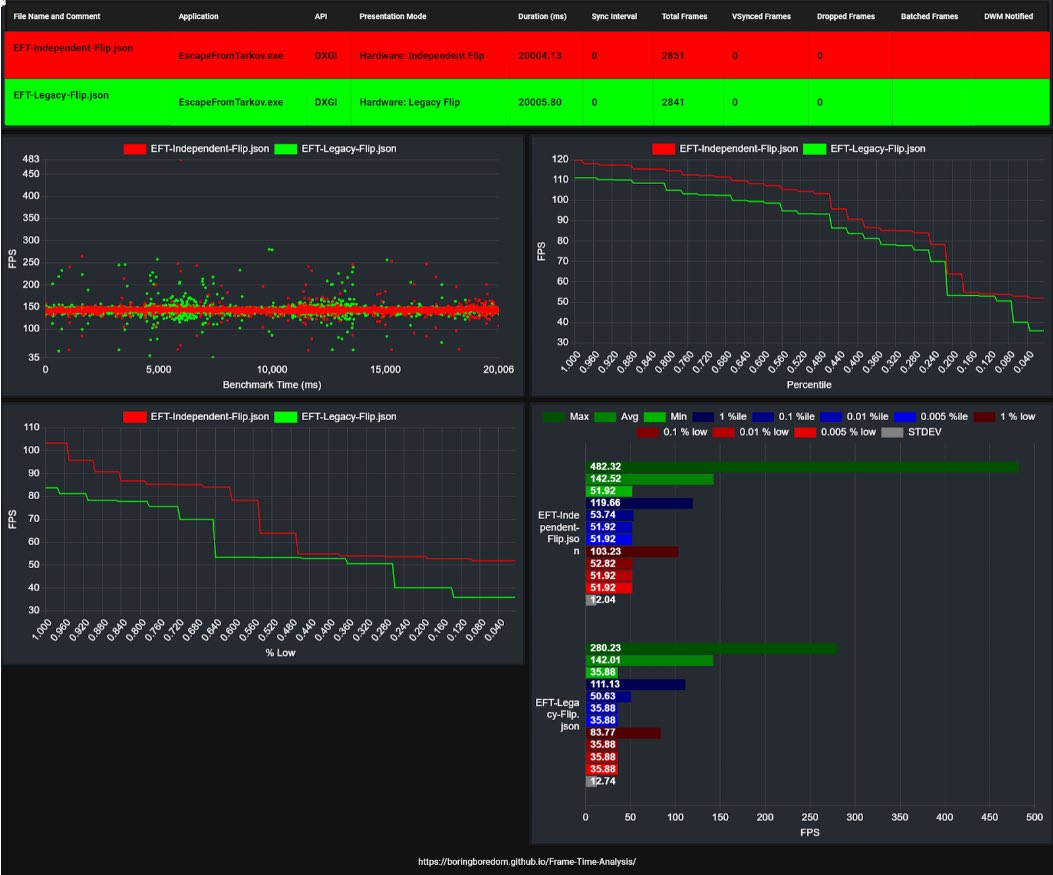
Task: Toggle red EFT-Independent-Flip swatch in % Low chart
Action: [134, 417]
